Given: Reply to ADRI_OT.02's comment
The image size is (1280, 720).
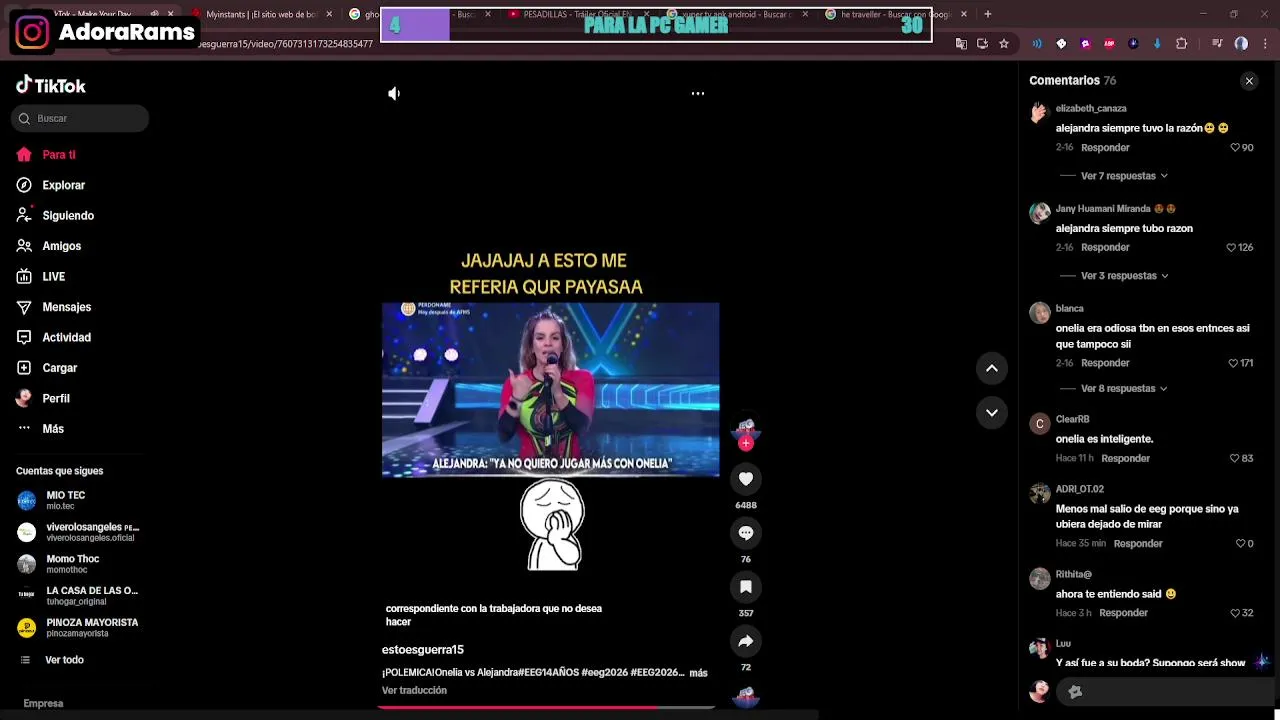Looking at the screenshot, I should (x=1138, y=544).
